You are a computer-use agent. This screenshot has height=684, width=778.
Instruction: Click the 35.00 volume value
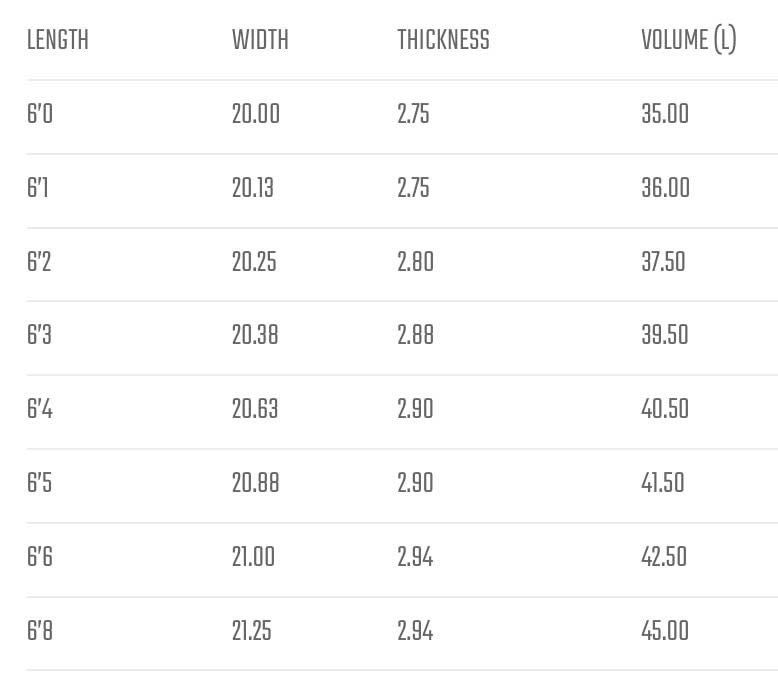coord(665,114)
